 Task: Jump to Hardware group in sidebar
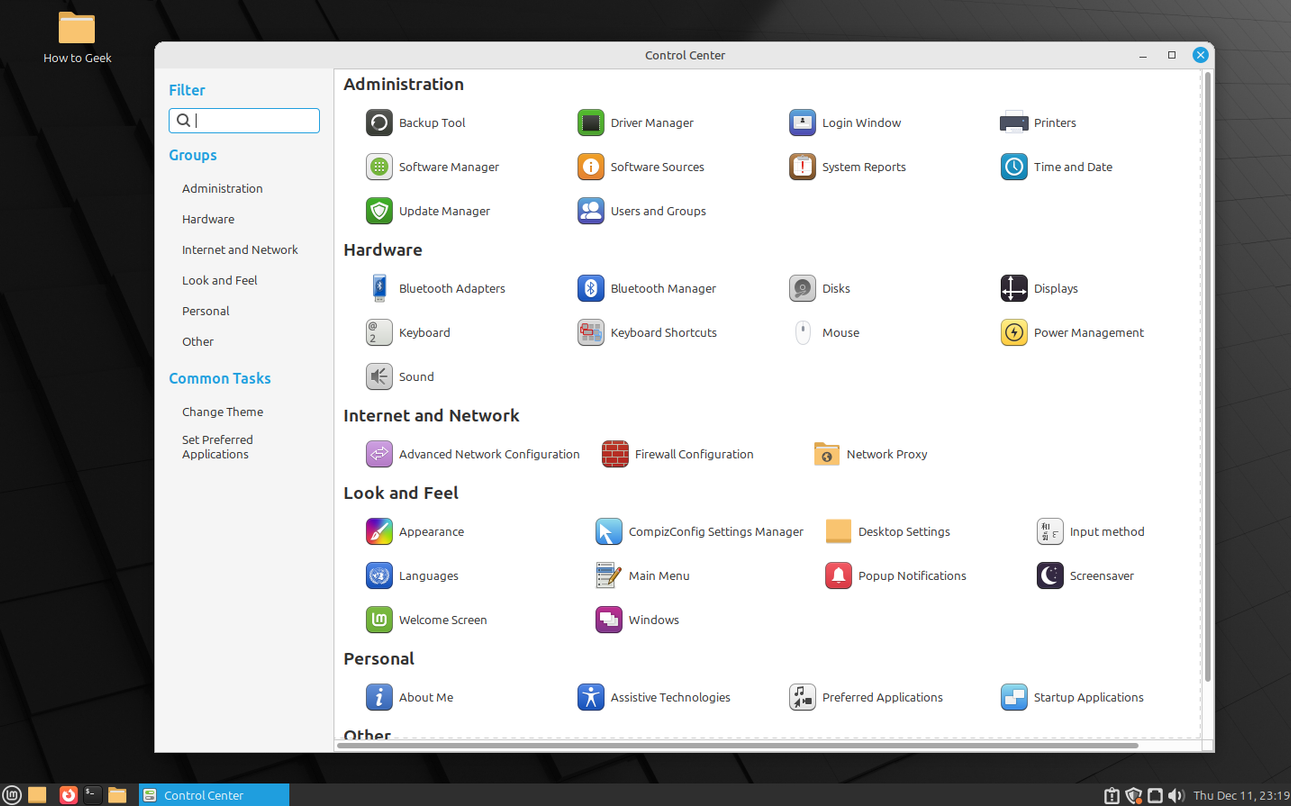point(208,219)
